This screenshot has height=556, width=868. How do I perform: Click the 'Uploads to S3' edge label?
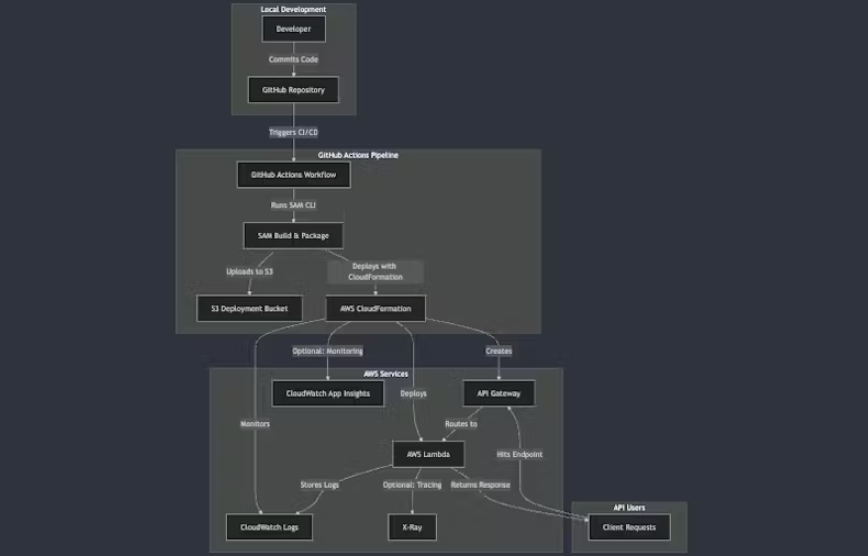pyautogui.click(x=250, y=271)
